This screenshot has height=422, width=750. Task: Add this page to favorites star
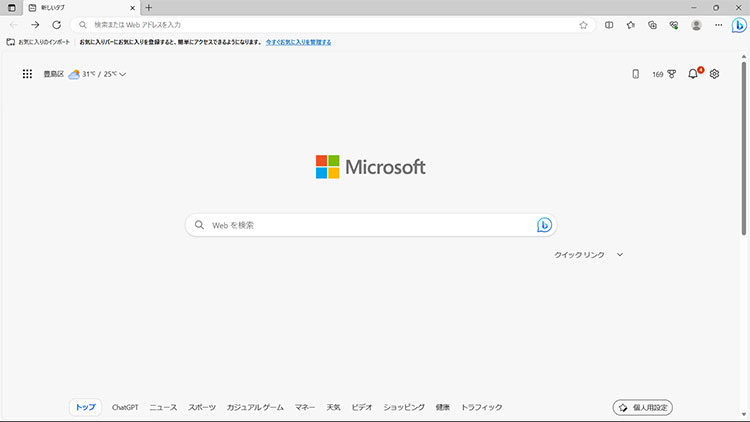[583, 25]
